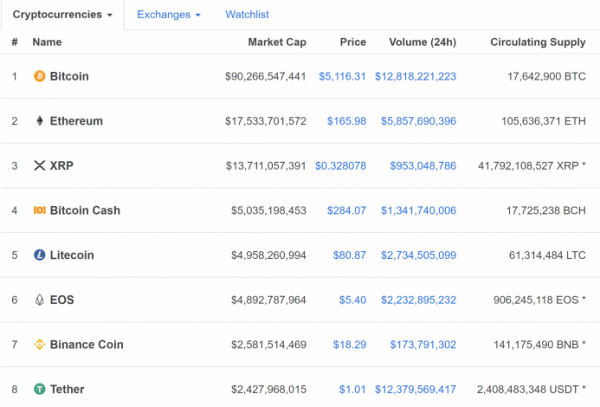This screenshot has height=407, width=600.
Task: Click EOS volume $2,232,895,232
Action: (418, 300)
